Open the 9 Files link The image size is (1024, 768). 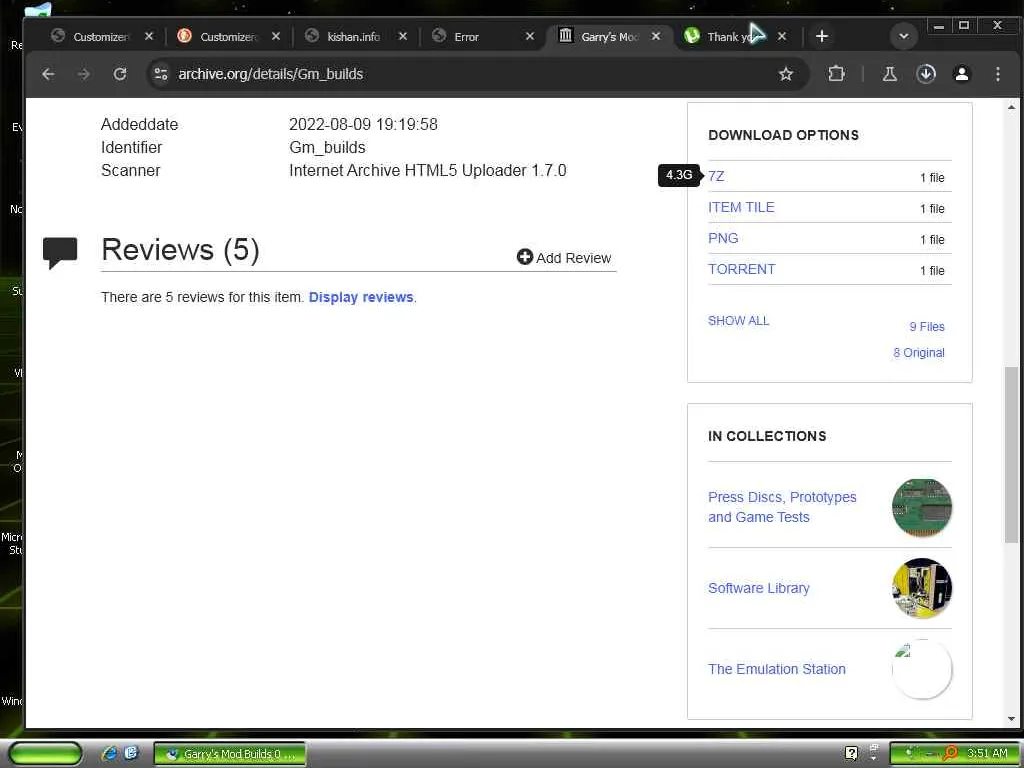tap(927, 327)
